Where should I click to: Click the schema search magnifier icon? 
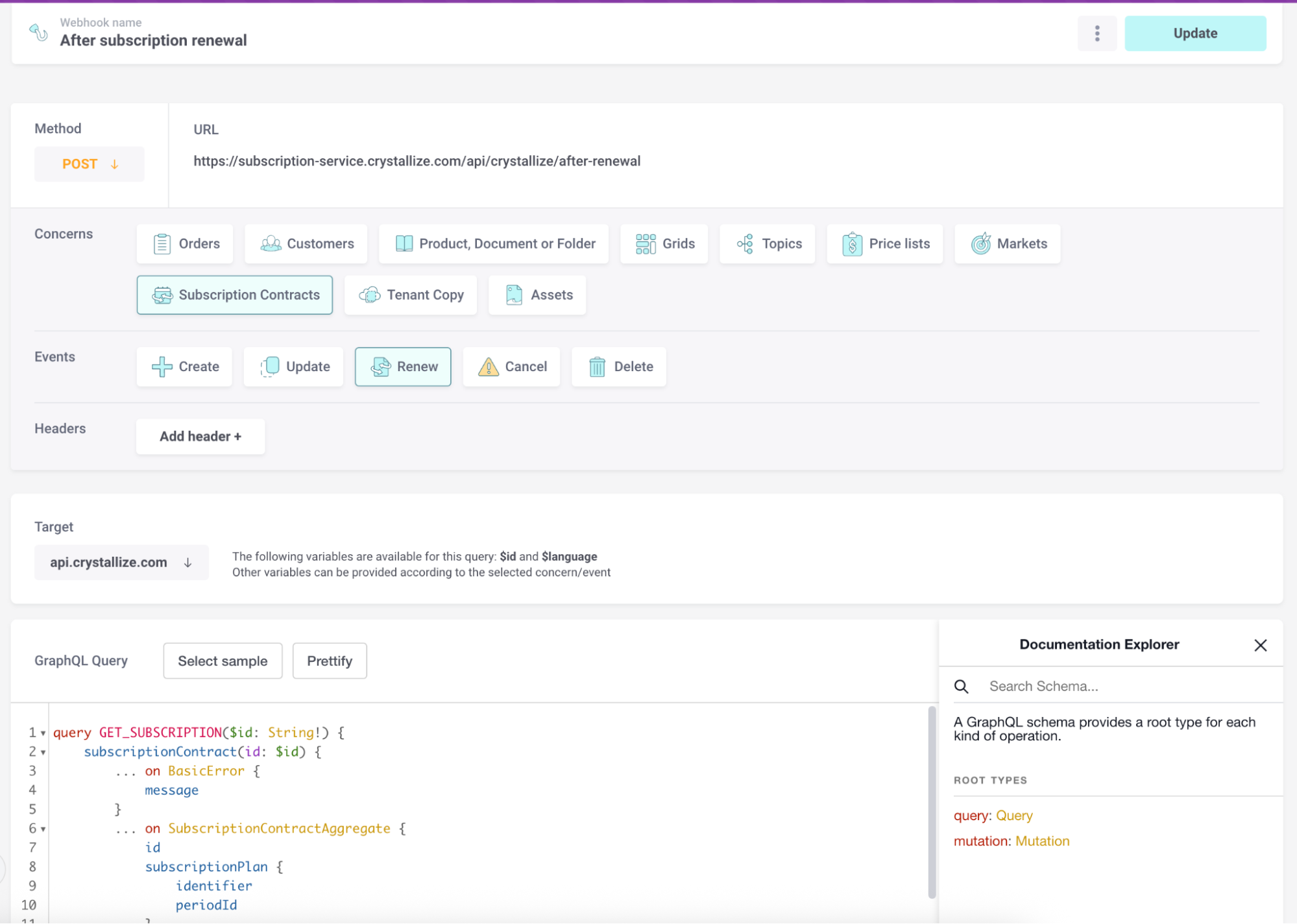point(961,687)
